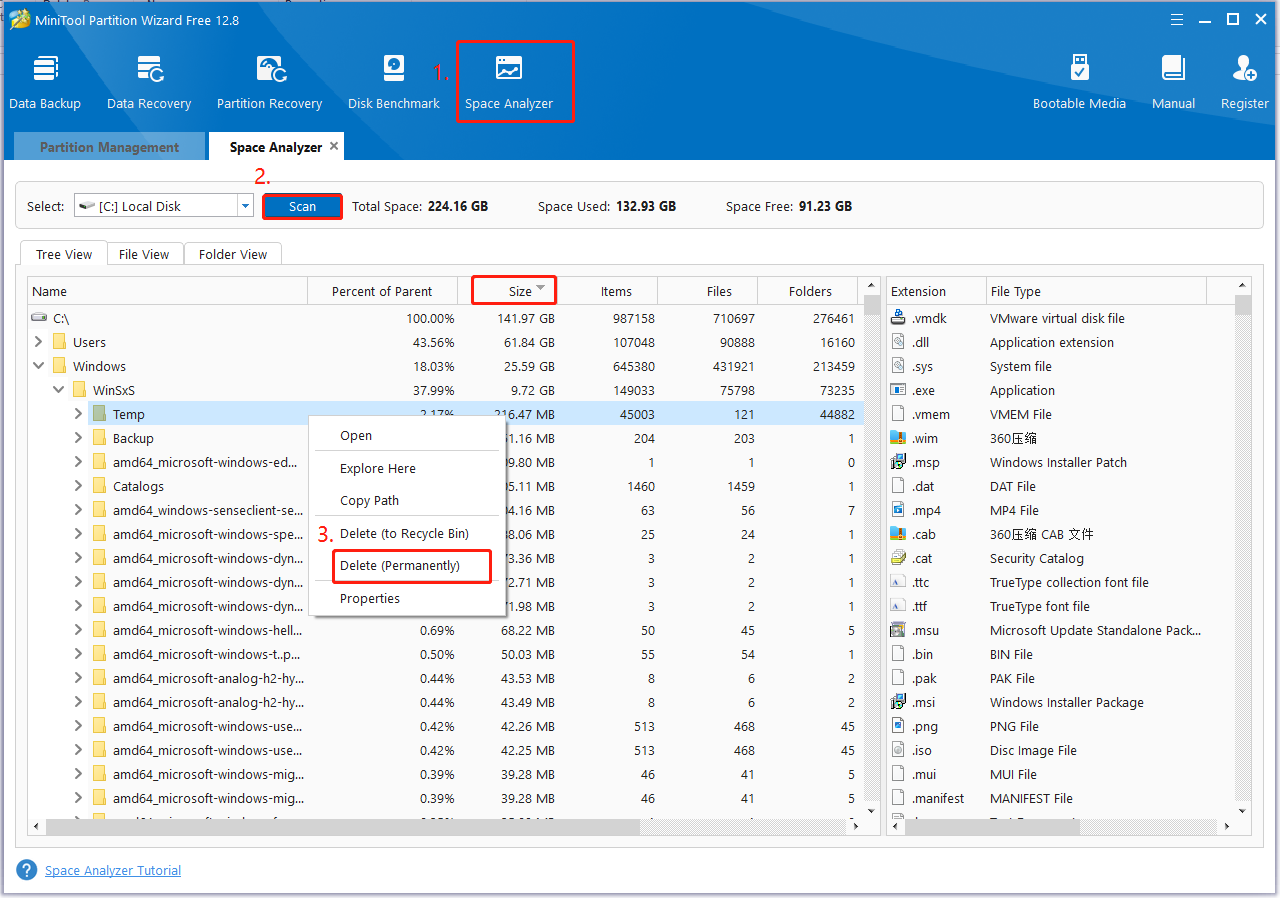Collapse the WinSxS folder
The height and width of the screenshot is (899, 1280).
click(x=58, y=389)
